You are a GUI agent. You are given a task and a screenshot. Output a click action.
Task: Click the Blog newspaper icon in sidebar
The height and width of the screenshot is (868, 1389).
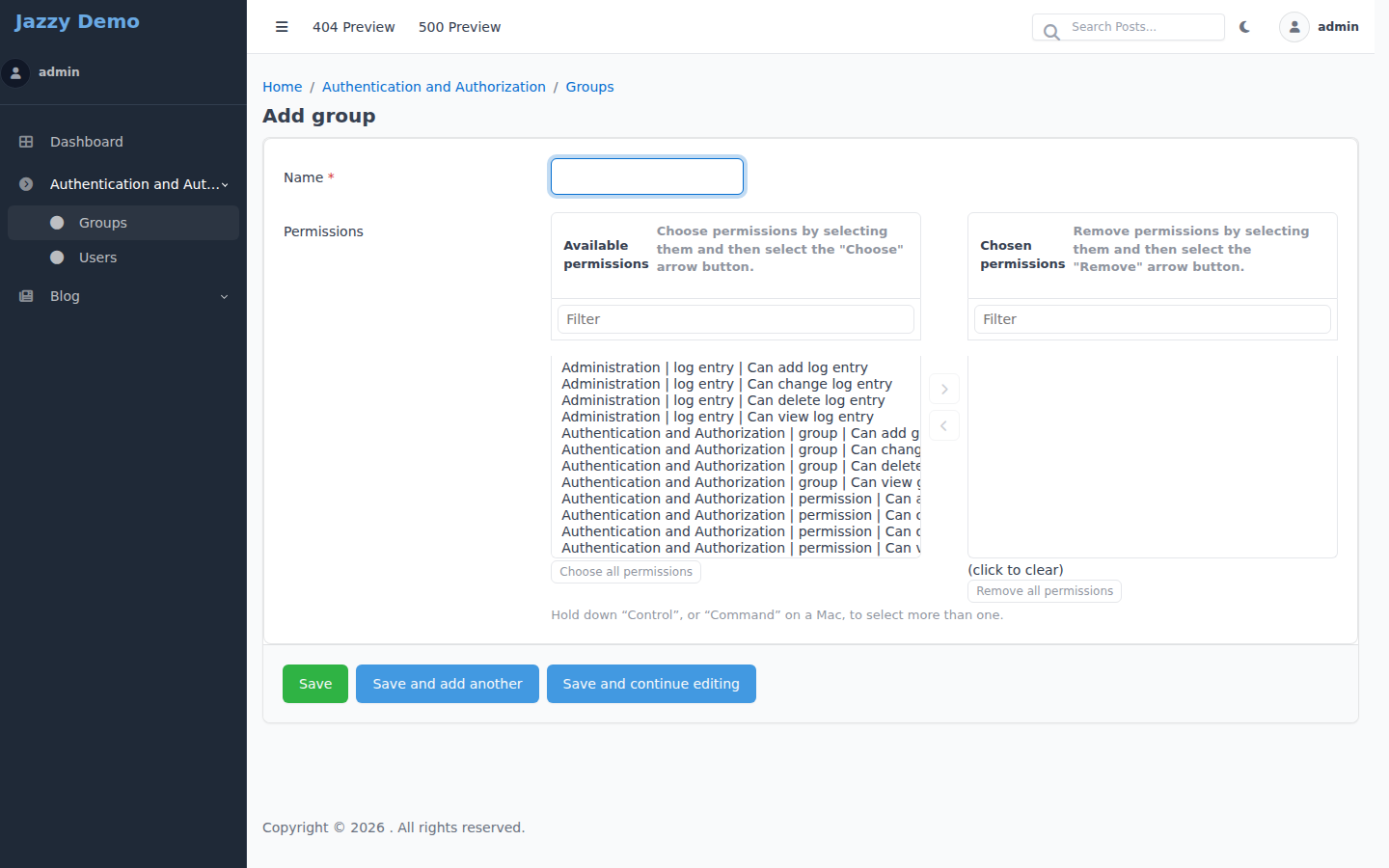tap(26, 296)
